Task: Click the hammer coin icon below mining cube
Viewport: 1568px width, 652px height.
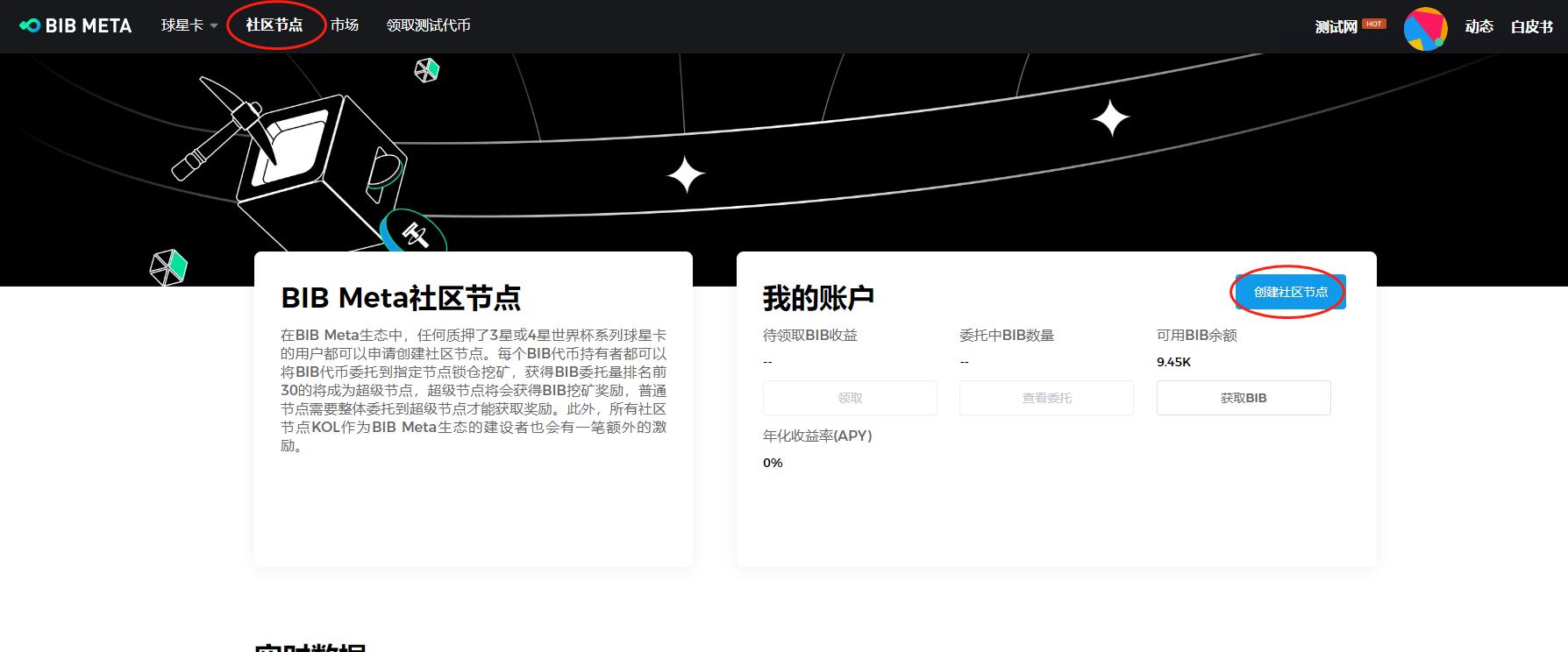Action: (412, 233)
